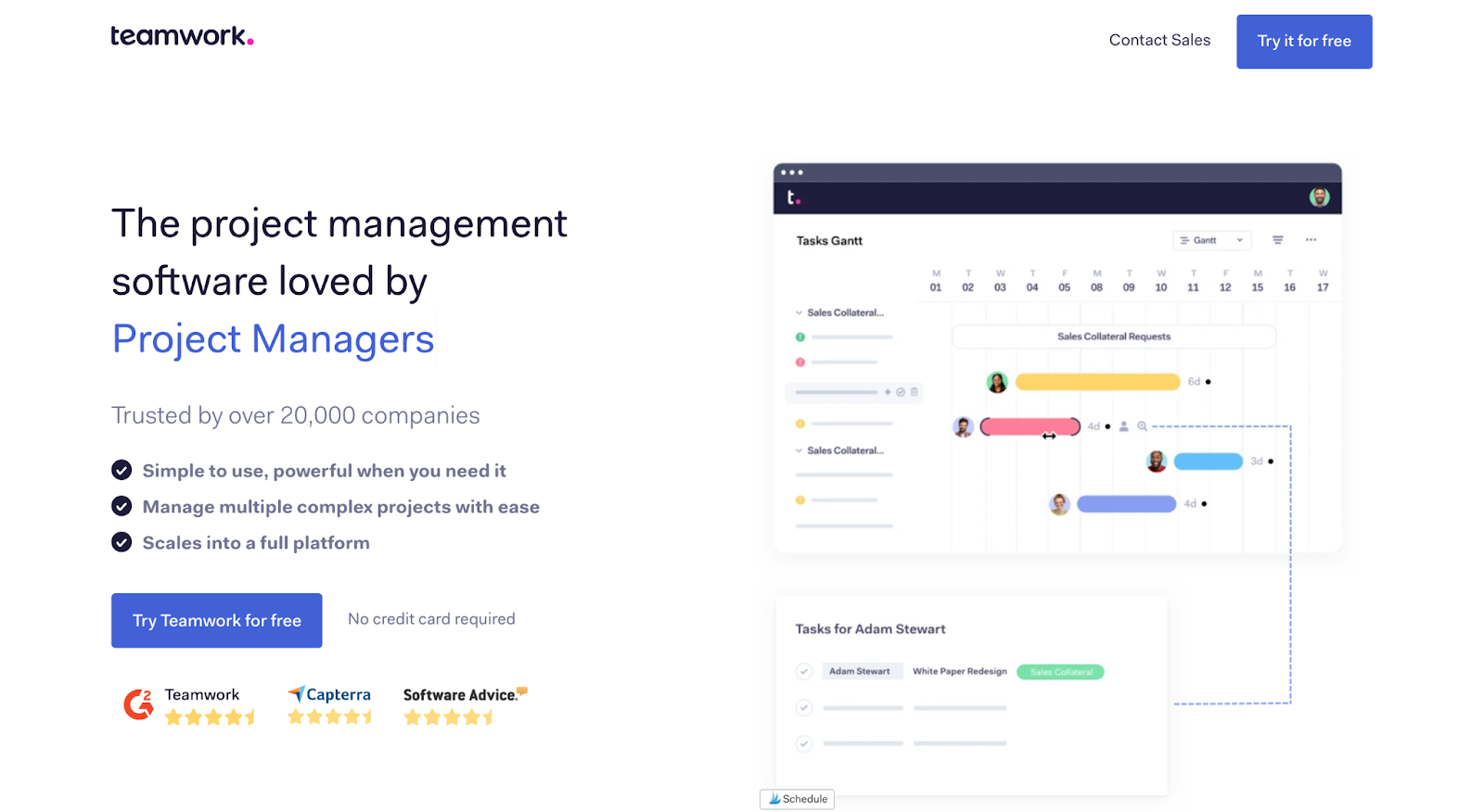Viewport: 1484px width, 812px height.
Task: Click the Try it for free button
Action: click(1304, 42)
